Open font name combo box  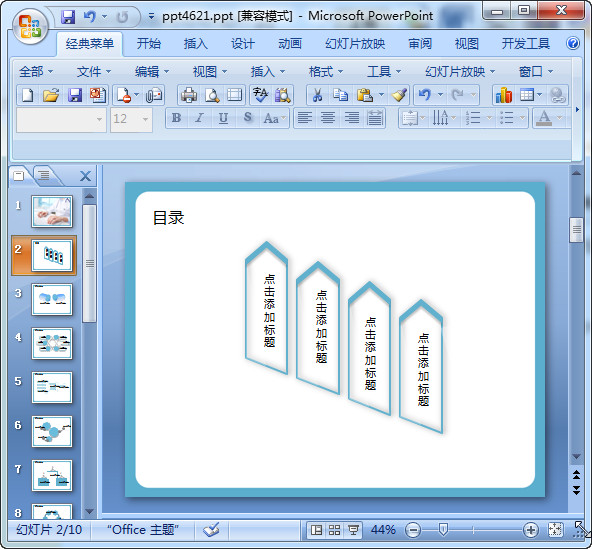[x=61, y=120]
